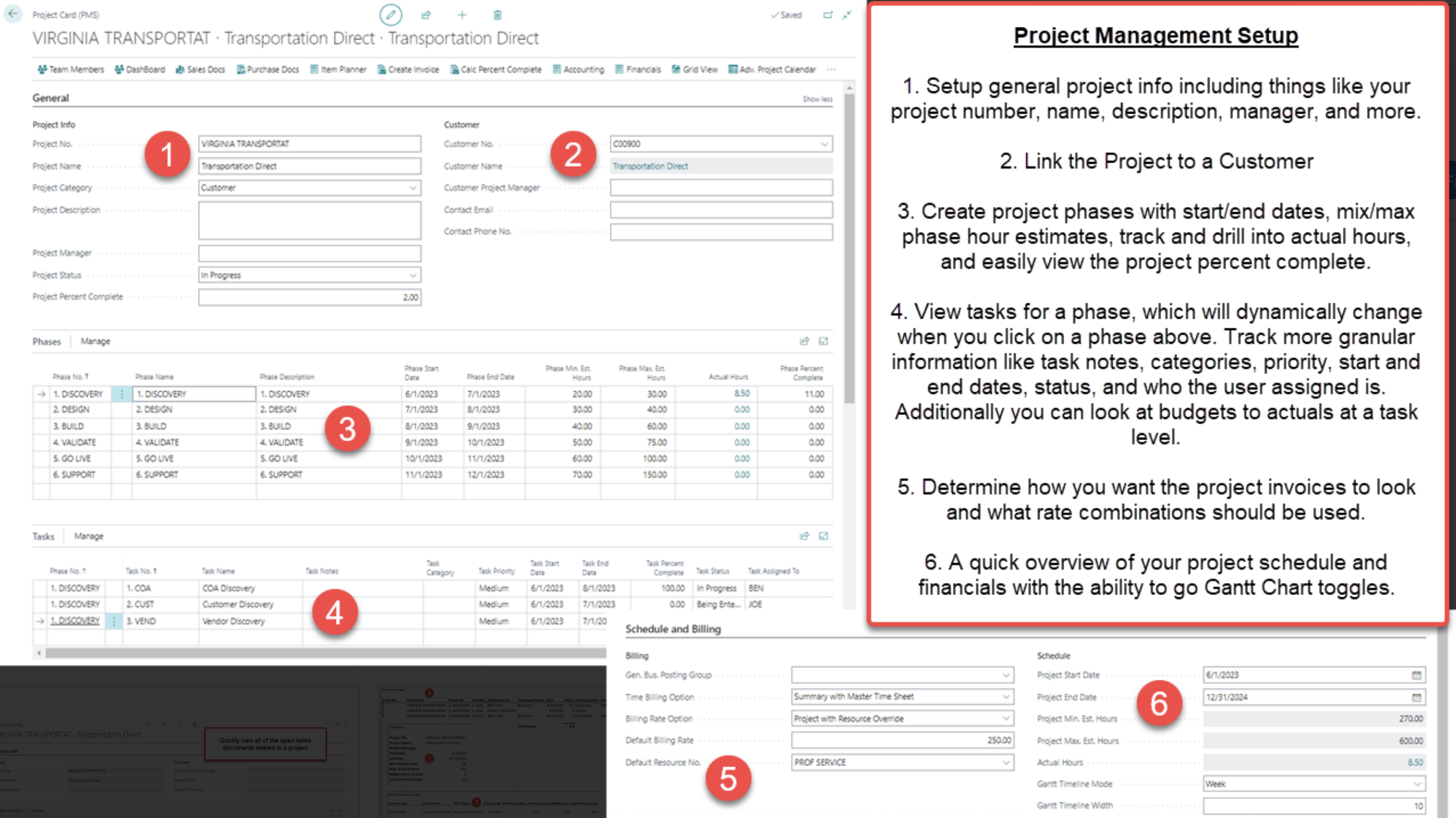The width and height of the screenshot is (1456, 818).
Task: Click Project Manager input field
Action: click(309, 254)
